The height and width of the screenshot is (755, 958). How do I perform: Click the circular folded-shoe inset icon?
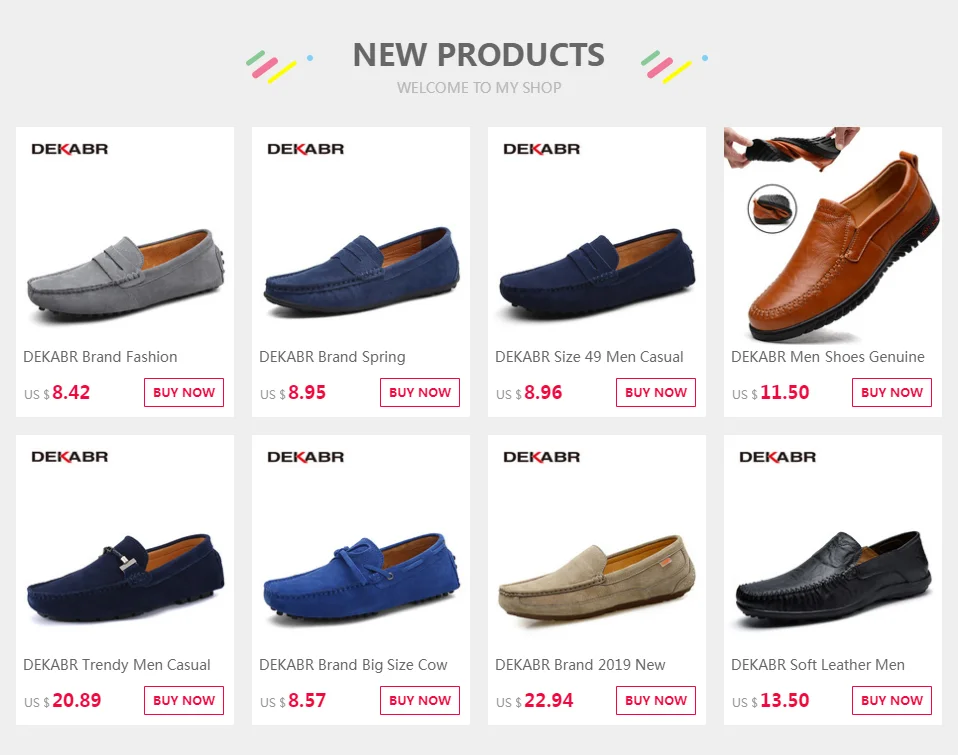click(772, 209)
